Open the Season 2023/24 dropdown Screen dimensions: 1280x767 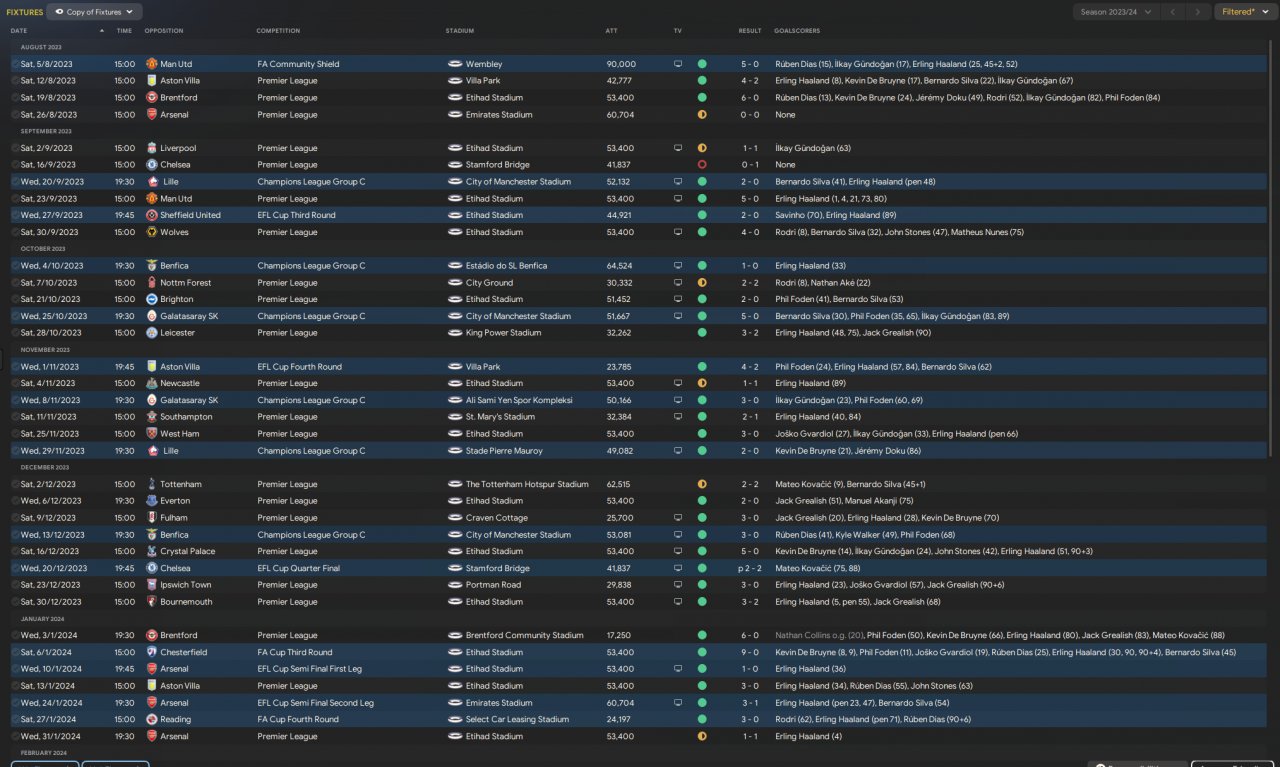[1115, 12]
